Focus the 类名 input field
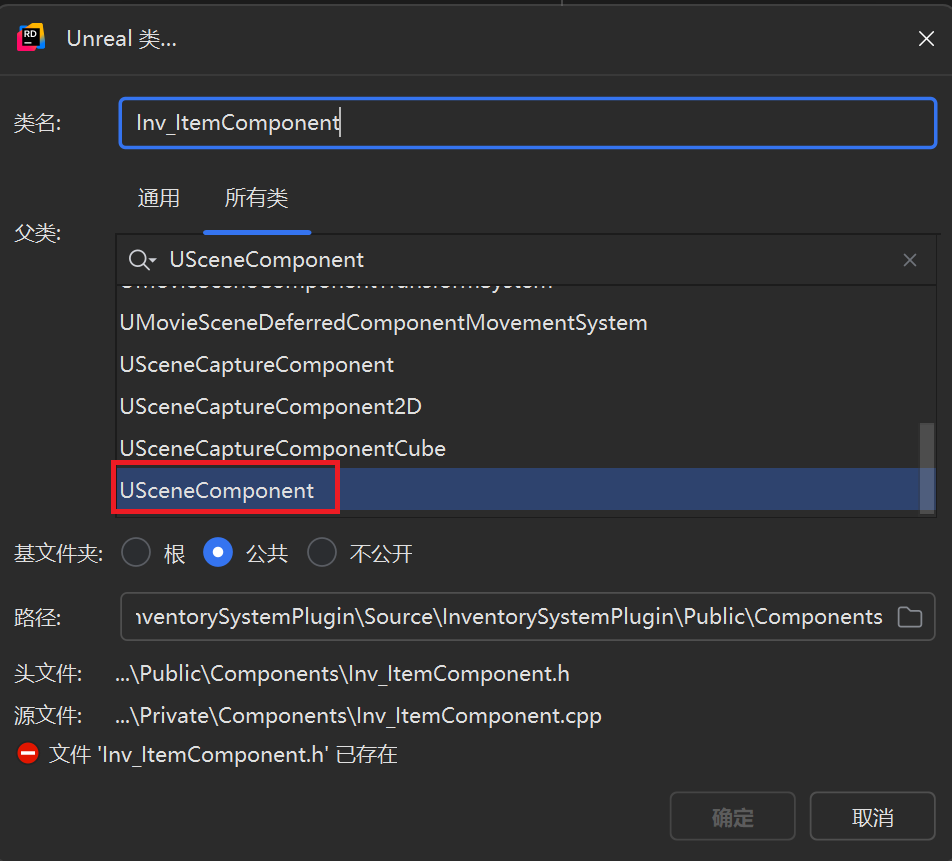The height and width of the screenshot is (861, 952). (x=528, y=123)
